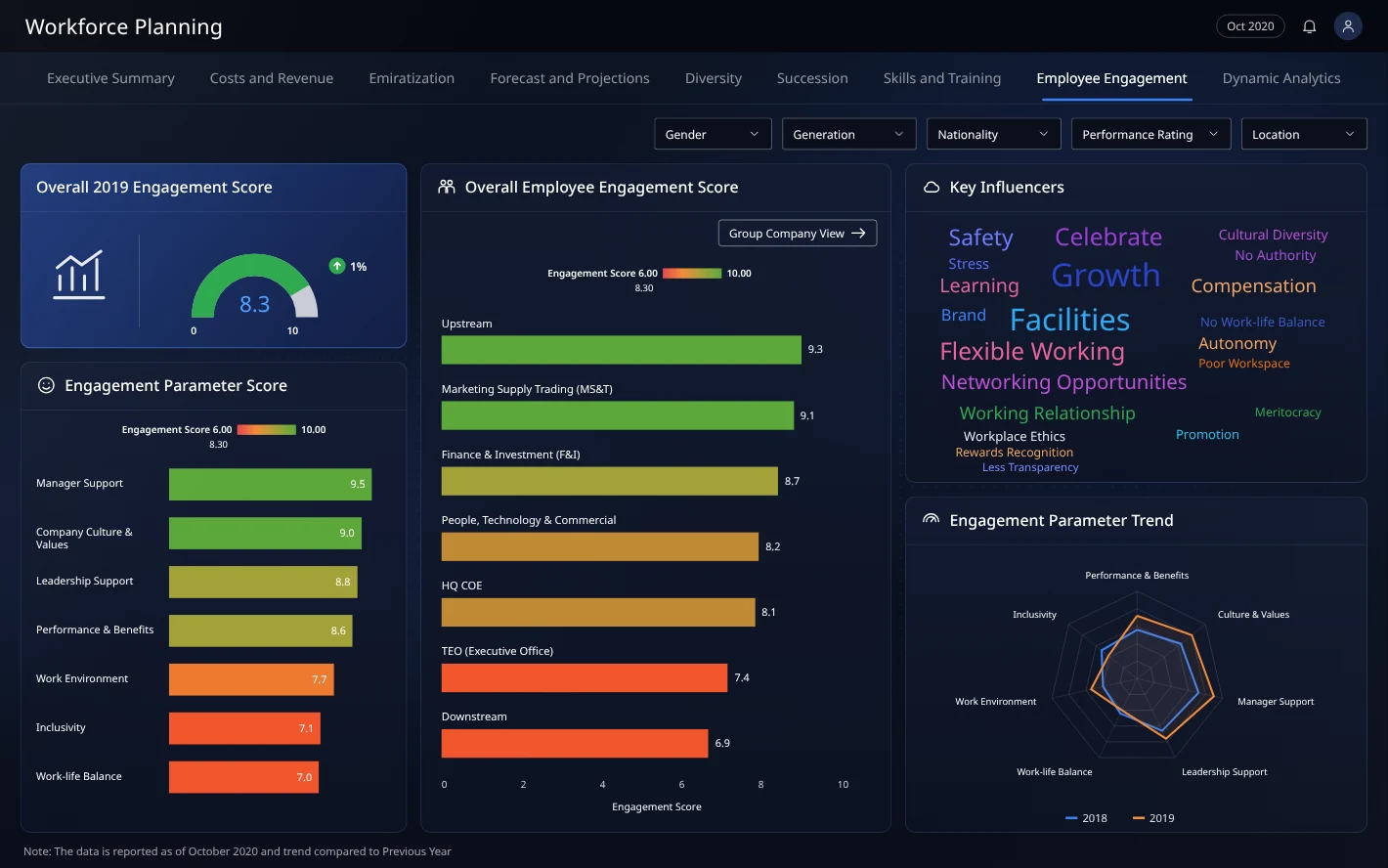Screen dimensions: 1388x868
Task: Open the Succession tab
Action: 812,78
